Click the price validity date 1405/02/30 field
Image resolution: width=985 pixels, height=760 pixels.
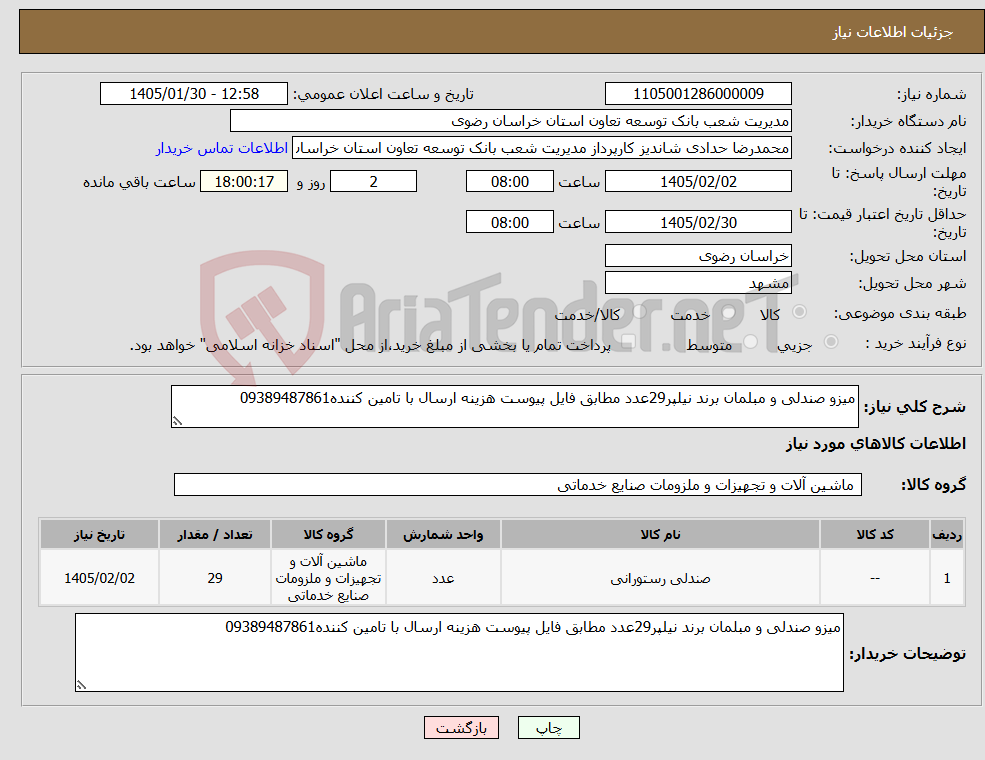(x=698, y=222)
